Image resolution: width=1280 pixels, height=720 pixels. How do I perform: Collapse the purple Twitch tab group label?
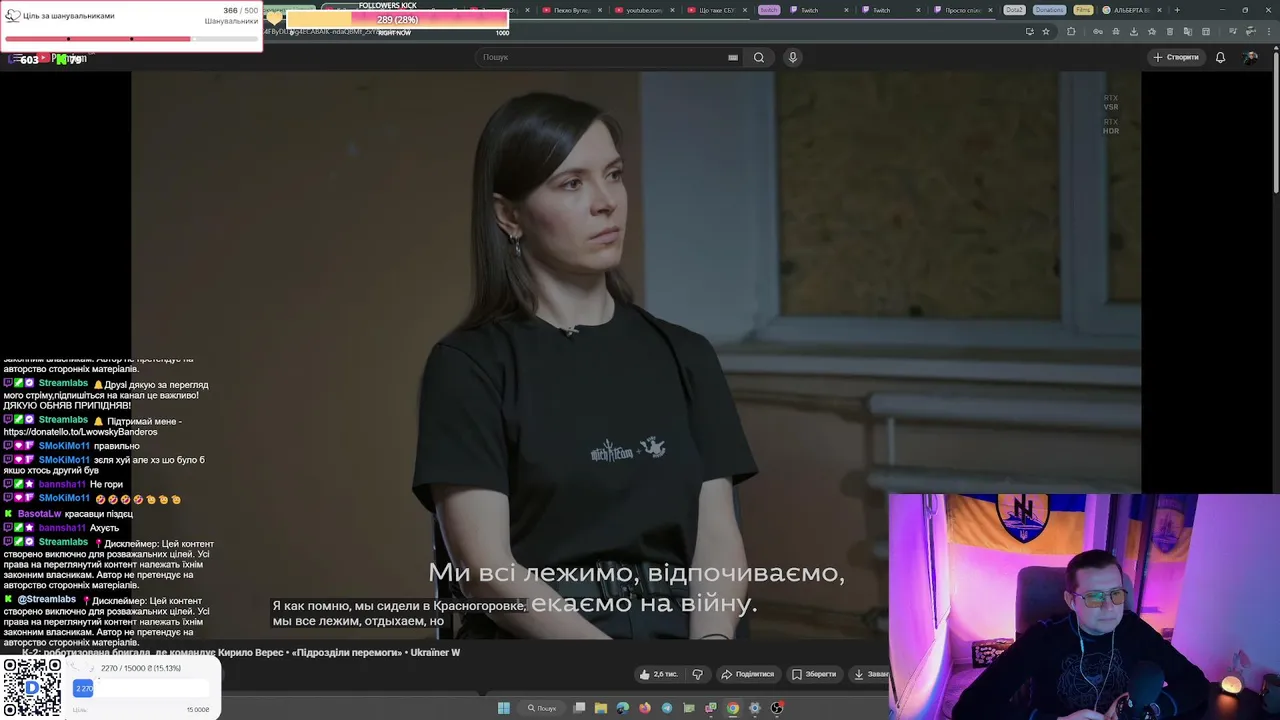point(768,10)
